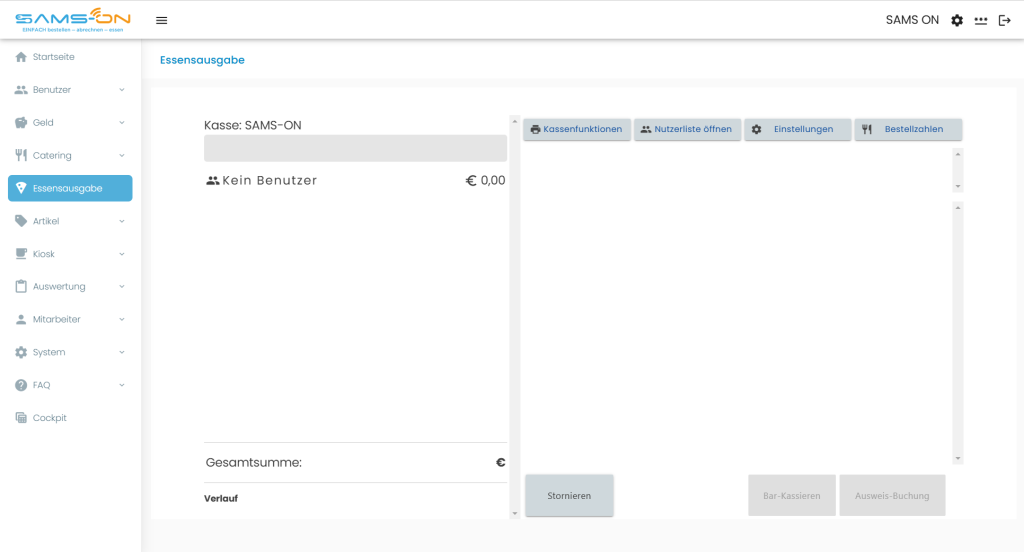Screen dimensions: 1024x552
Task: Expand the Auswertung sidebar section
Action: coord(70,286)
